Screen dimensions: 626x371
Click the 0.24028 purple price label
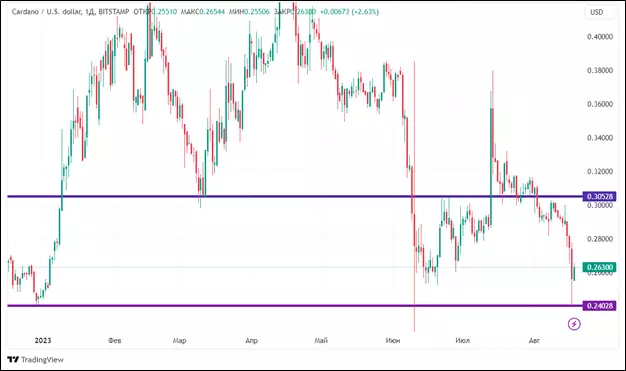tap(599, 306)
